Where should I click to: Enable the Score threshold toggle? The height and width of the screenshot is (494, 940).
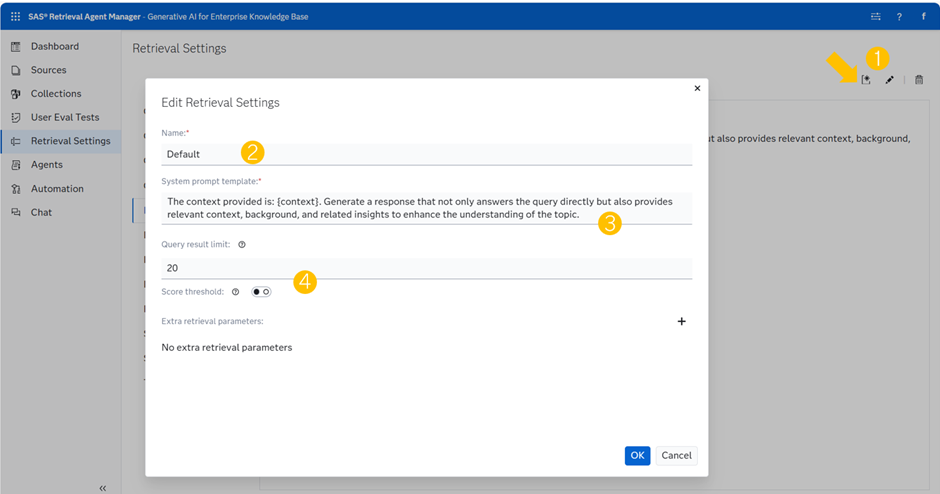click(x=261, y=292)
